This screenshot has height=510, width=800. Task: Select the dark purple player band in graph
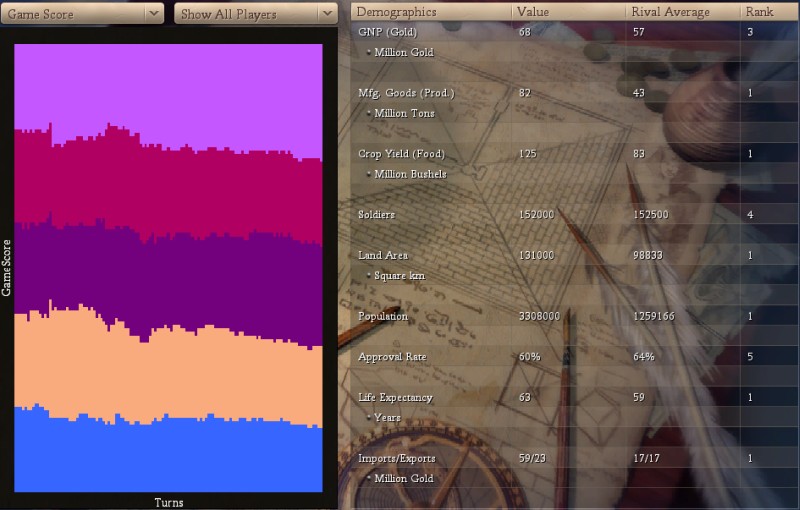168,283
